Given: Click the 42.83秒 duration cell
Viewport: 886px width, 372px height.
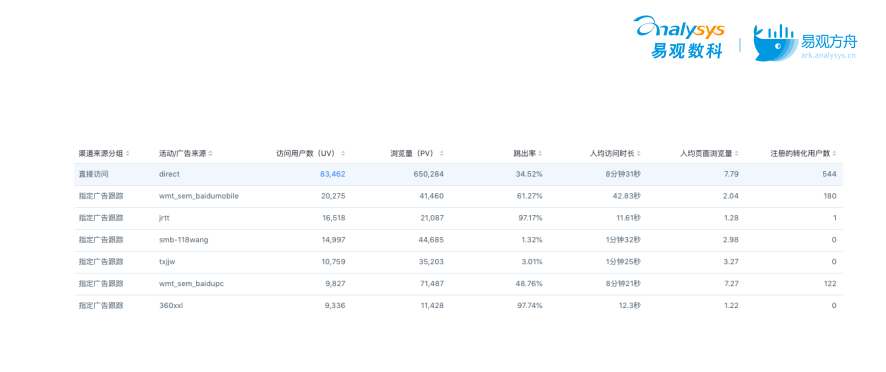Looking at the screenshot, I should [x=628, y=196].
